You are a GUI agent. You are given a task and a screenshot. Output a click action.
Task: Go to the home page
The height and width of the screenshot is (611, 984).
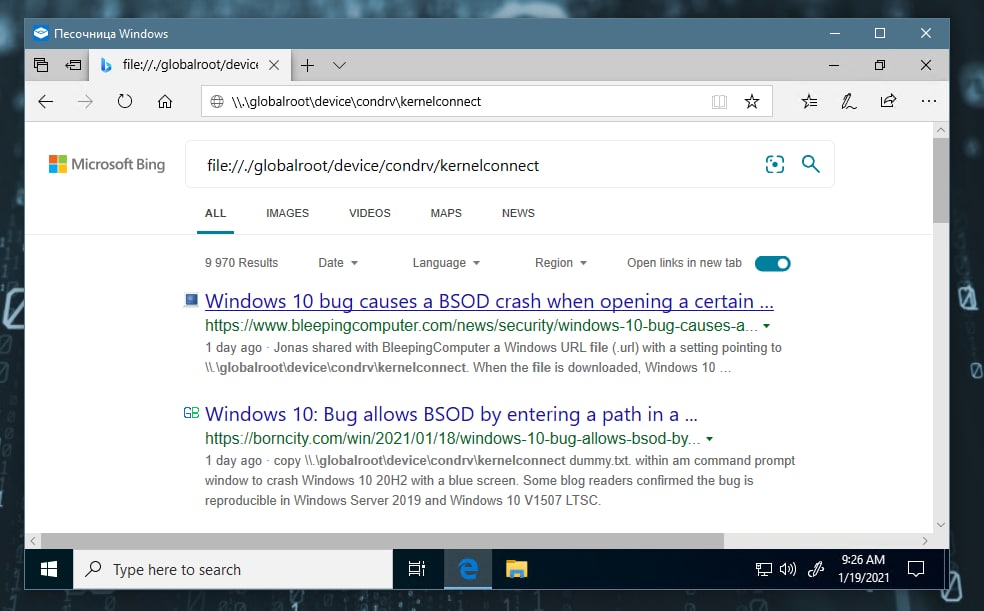pyautogui.click(x=164, y=101)
